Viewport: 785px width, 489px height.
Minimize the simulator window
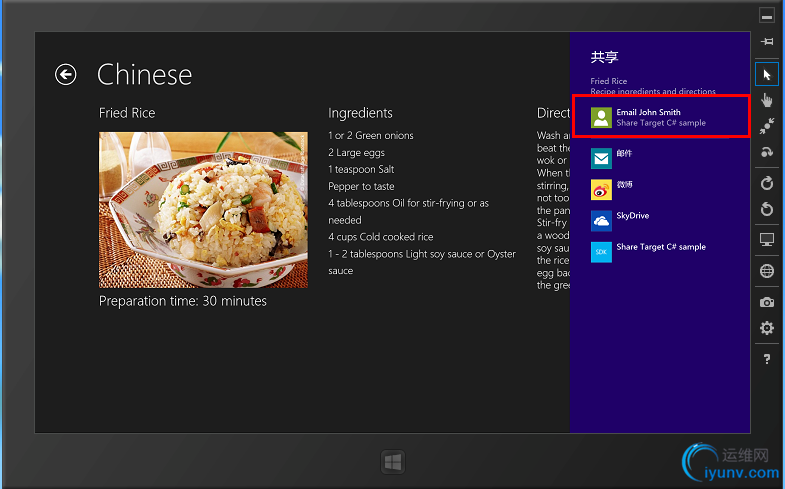pyautogui.click(x=766, y=16)
